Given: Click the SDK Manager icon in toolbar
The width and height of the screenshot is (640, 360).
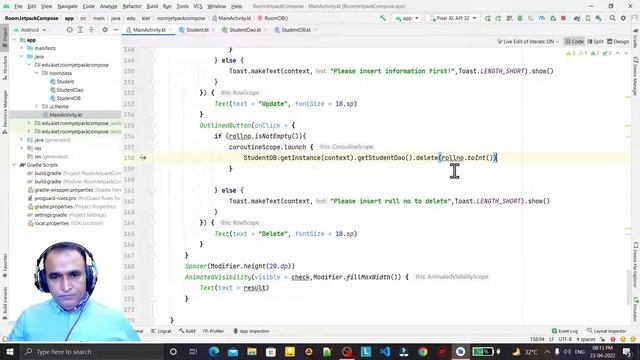Looking at the screenshot, I should tap(598, 18).
